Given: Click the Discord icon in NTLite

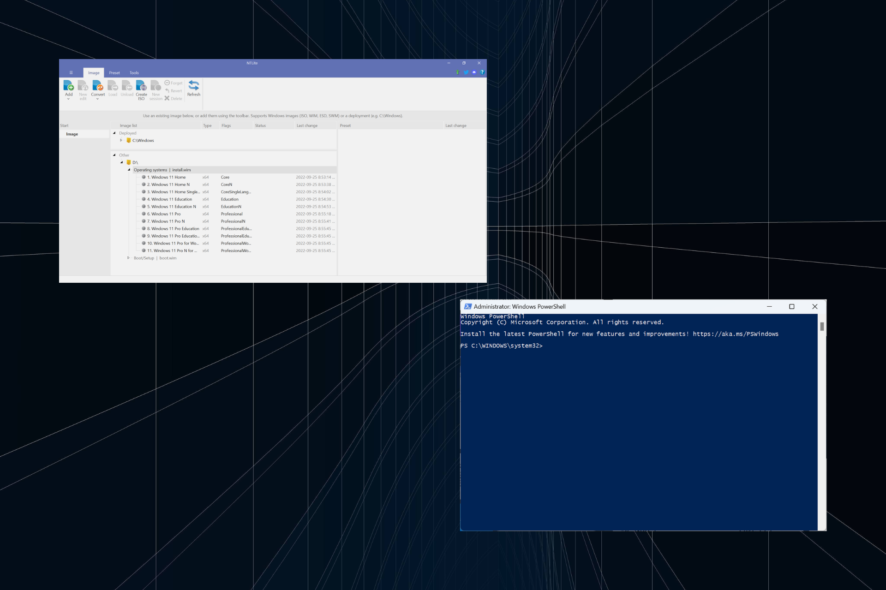Looking at the screenshot, I should [474, 72].
